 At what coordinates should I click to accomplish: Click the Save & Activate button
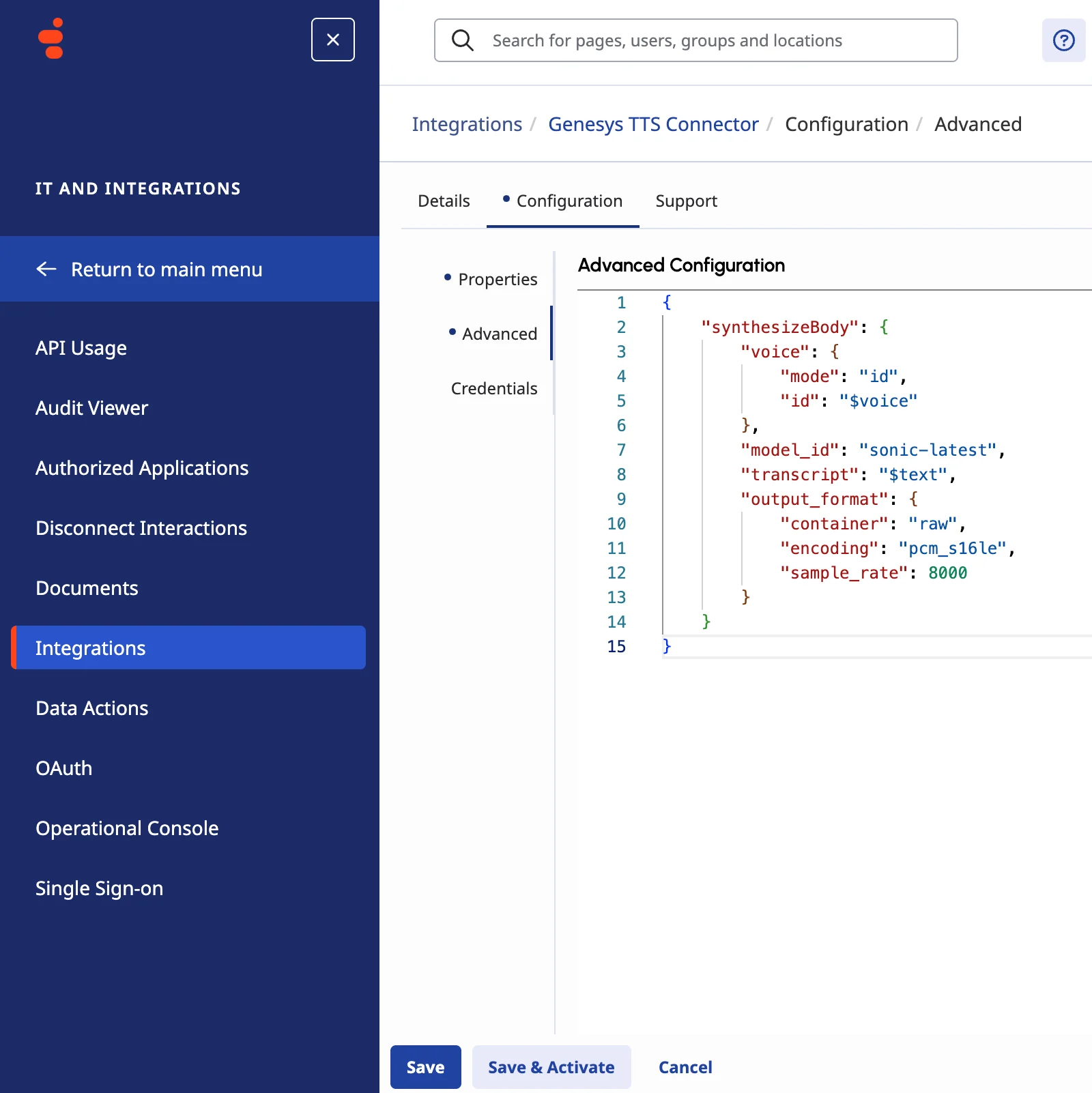(x=551, y=1067)
